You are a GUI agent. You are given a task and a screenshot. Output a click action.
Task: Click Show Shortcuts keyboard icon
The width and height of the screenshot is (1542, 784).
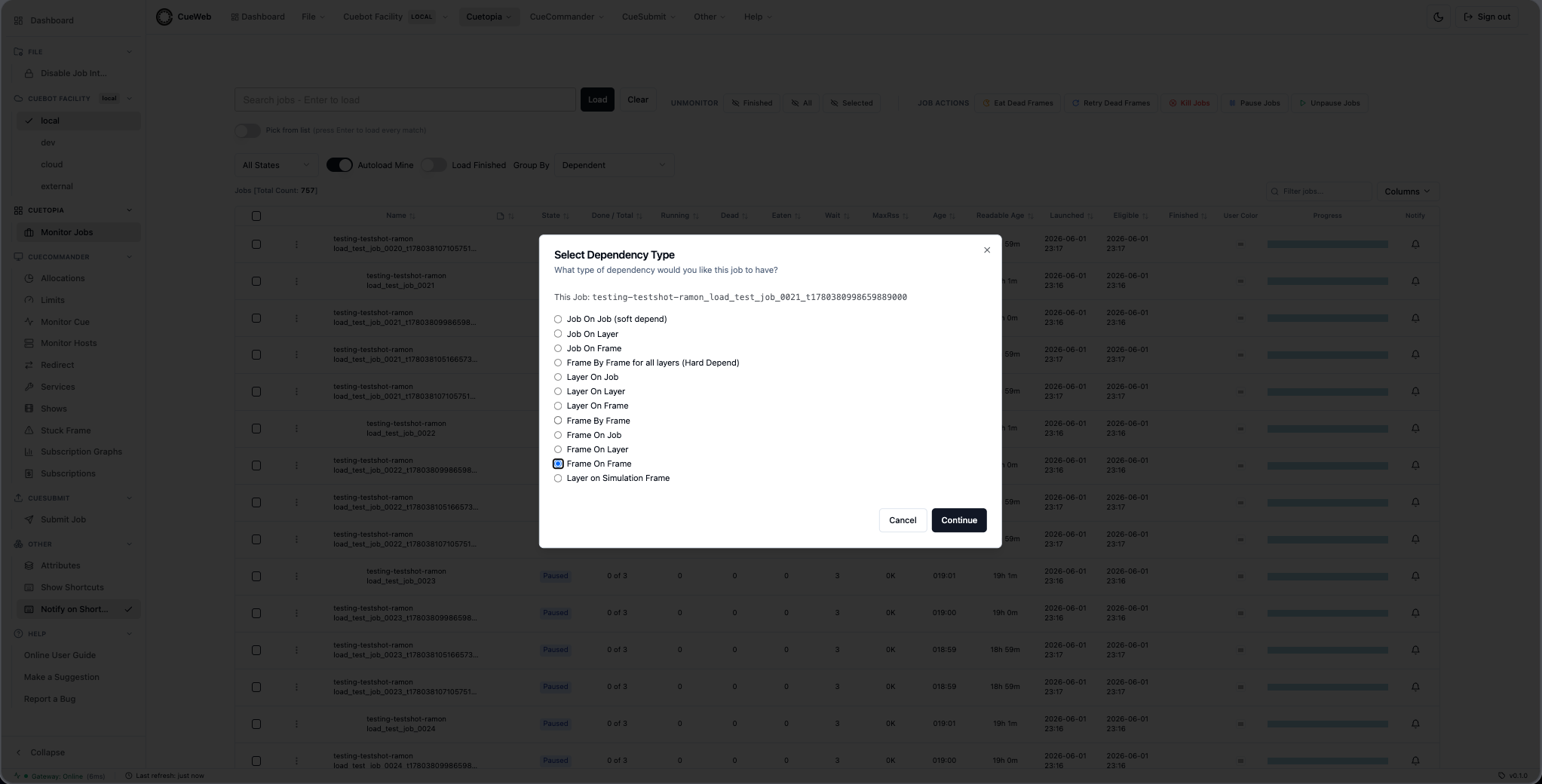(29, 588)
